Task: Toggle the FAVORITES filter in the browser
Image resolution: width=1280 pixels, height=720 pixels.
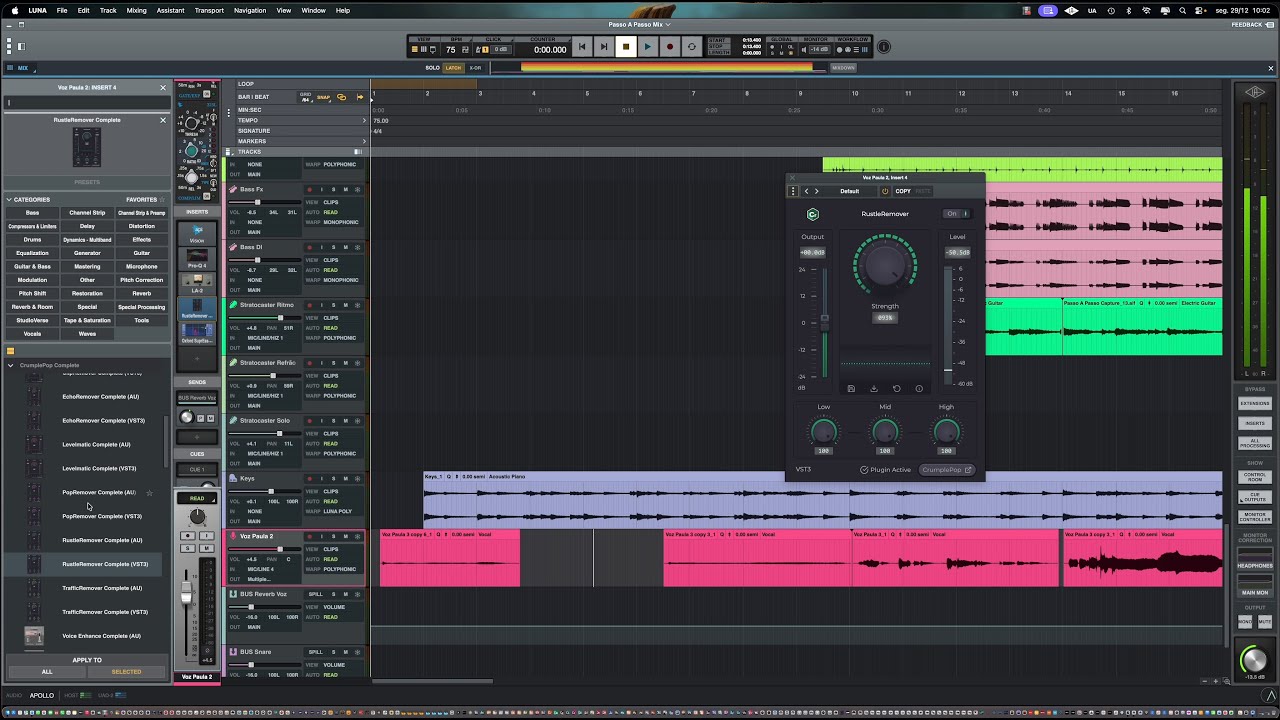Action: pos(145,199)
